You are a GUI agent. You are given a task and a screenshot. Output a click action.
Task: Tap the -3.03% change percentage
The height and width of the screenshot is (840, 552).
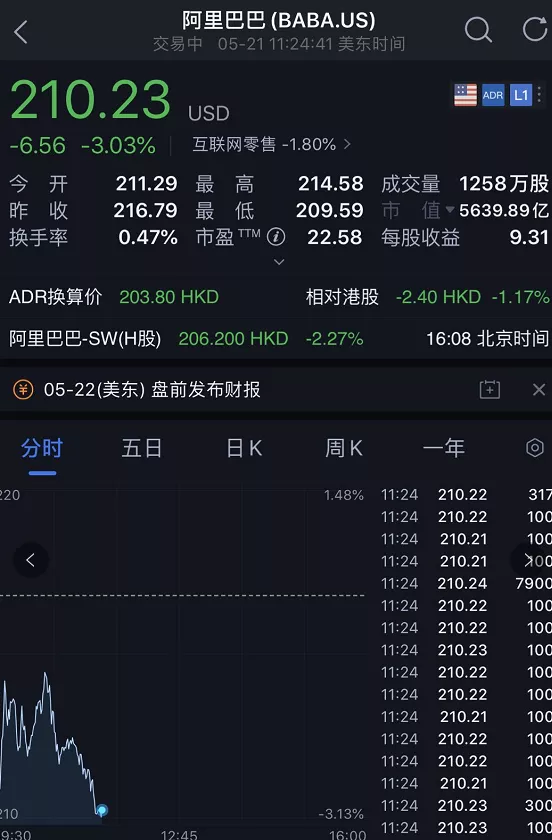(118, 146)
